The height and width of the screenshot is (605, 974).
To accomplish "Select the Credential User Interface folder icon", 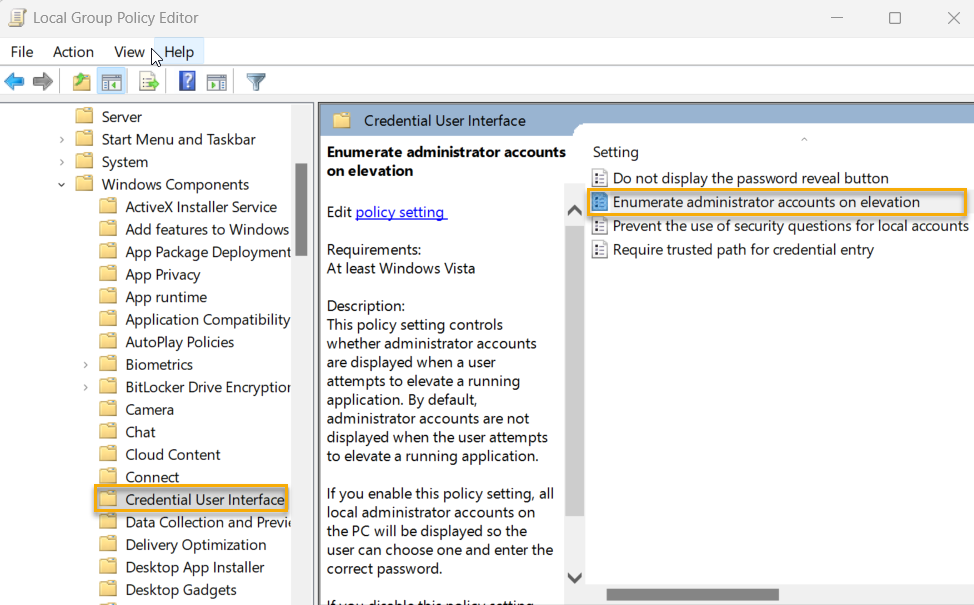I will click(110, 498).
